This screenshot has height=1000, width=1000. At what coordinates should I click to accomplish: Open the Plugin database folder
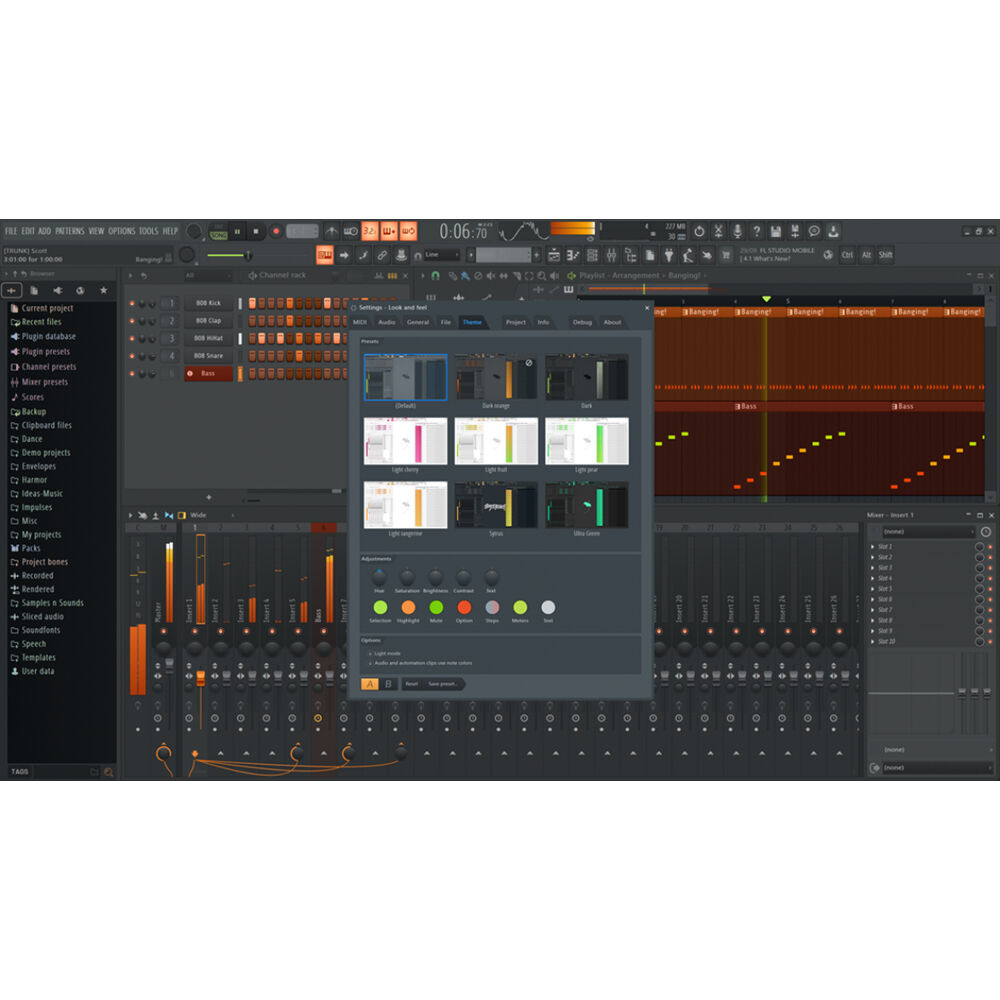(48, 336)
